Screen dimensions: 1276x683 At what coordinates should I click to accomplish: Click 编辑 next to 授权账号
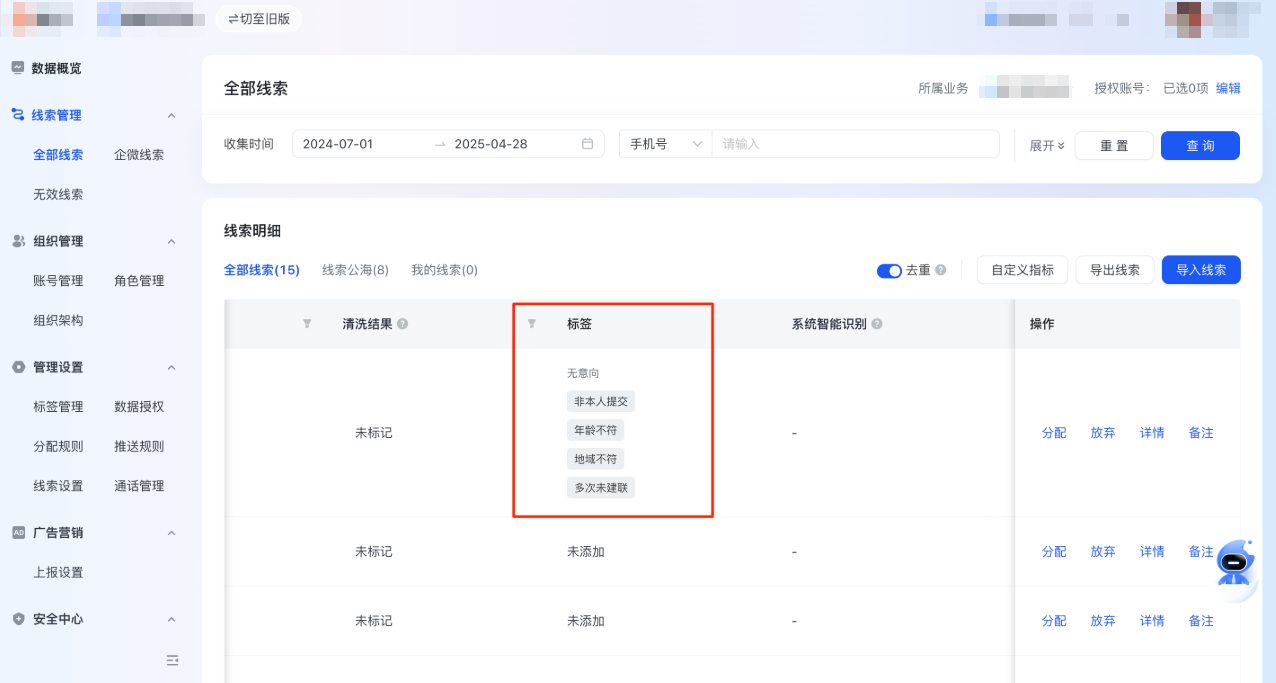1228,88
